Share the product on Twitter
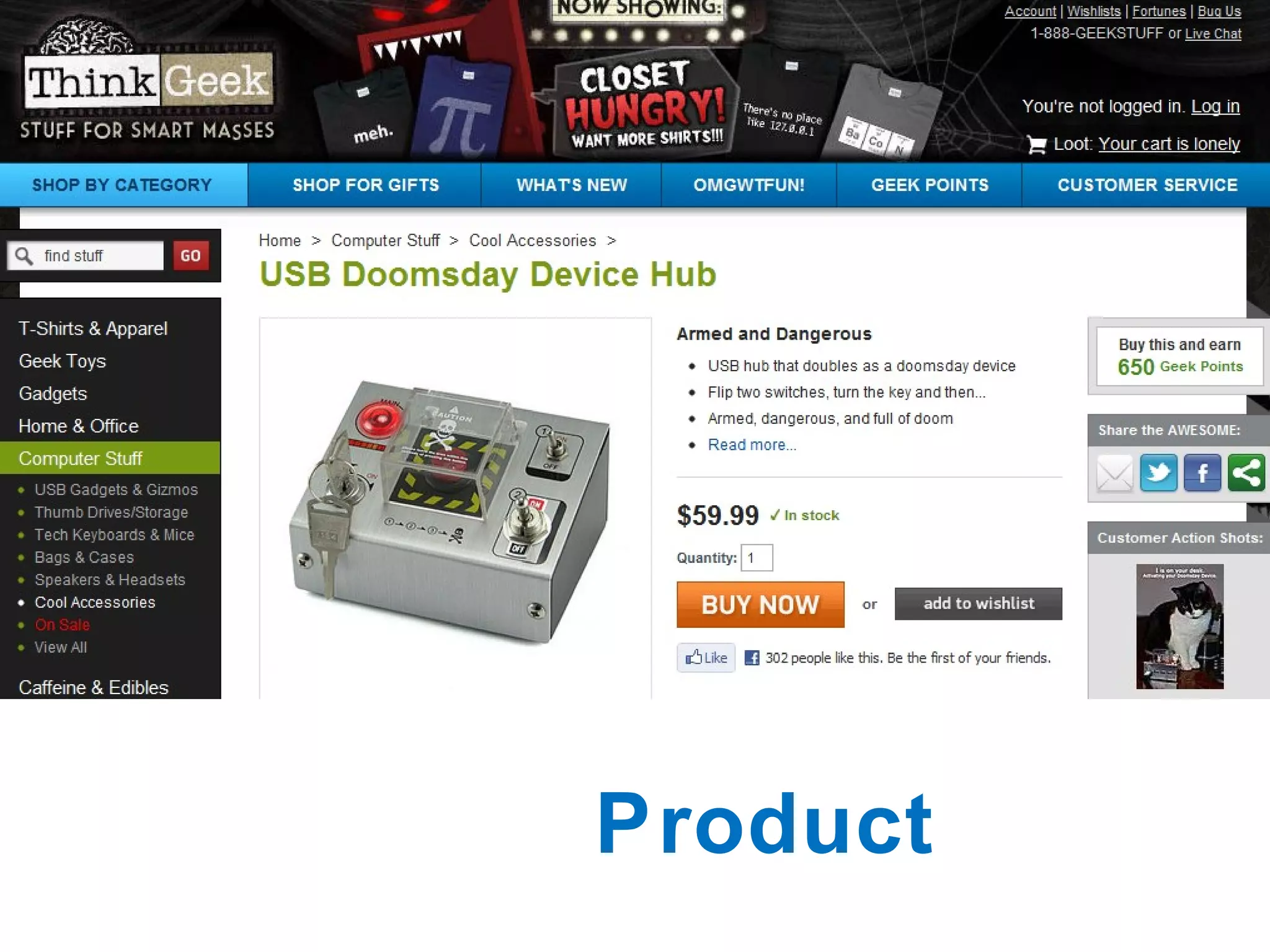 point(1158,473)
